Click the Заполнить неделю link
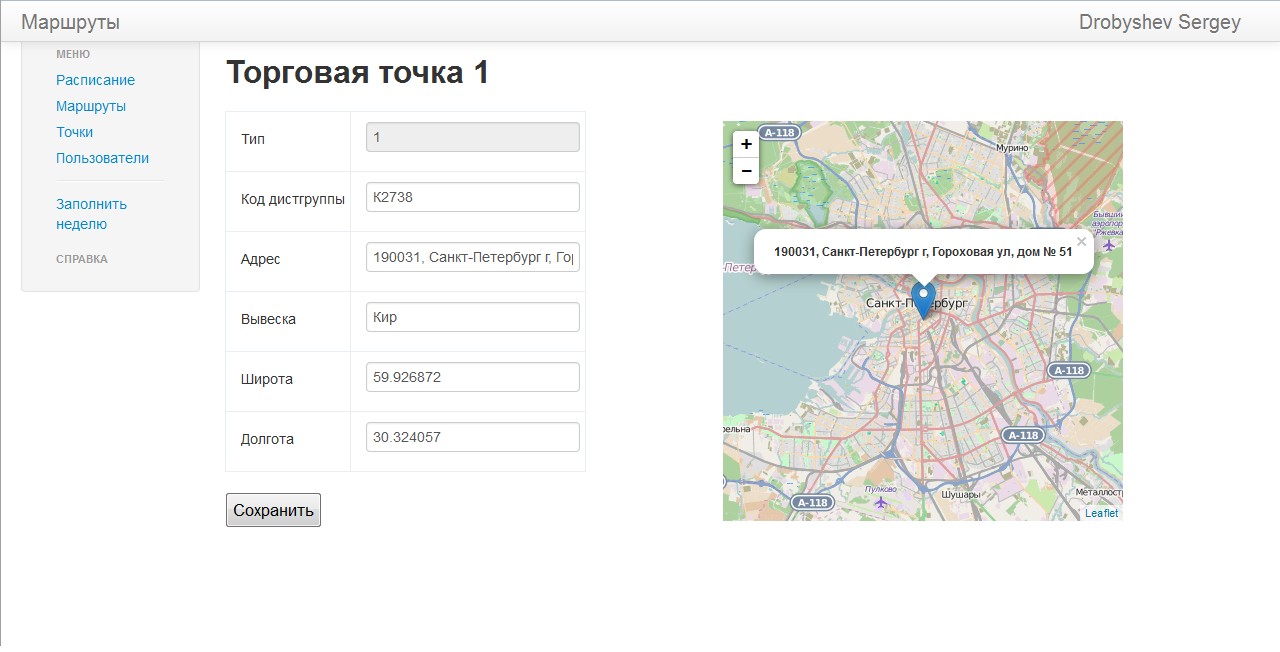This screenshot has height=652, width=1280. click(91, 214)
